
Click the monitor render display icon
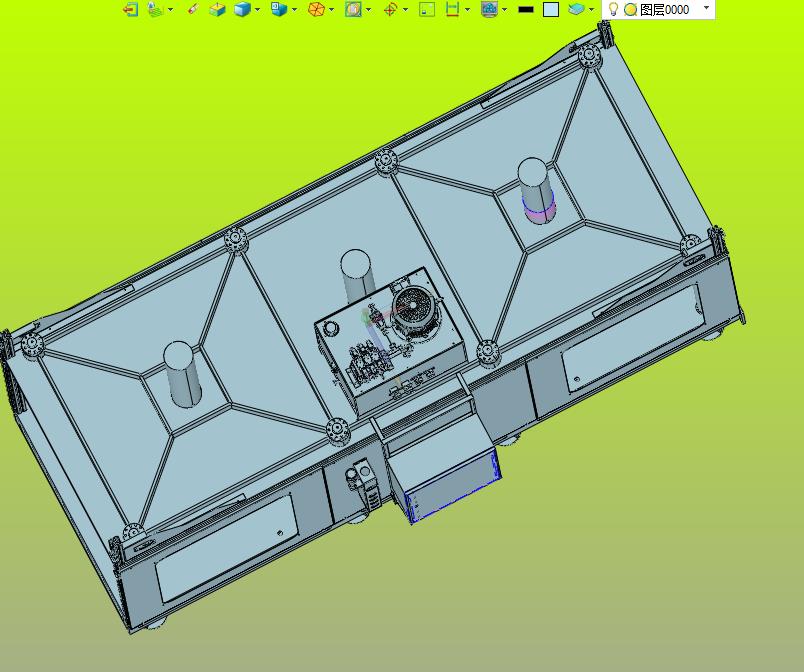(x=490, y=9)
